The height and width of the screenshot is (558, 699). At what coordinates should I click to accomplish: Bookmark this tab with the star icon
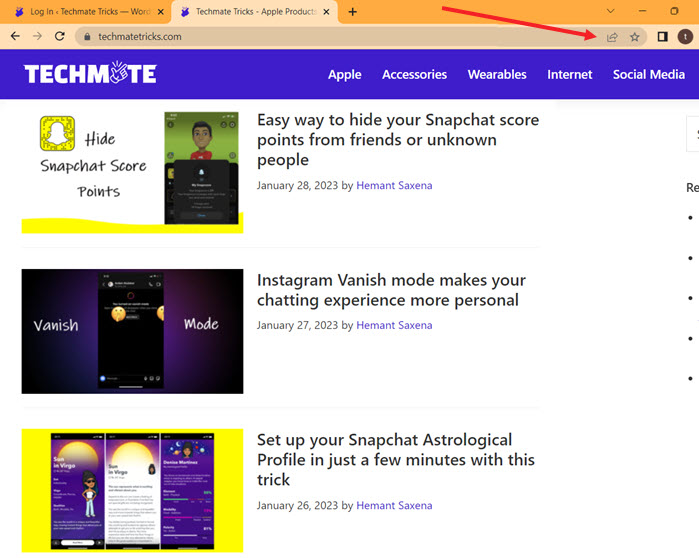tap(635, 37)
